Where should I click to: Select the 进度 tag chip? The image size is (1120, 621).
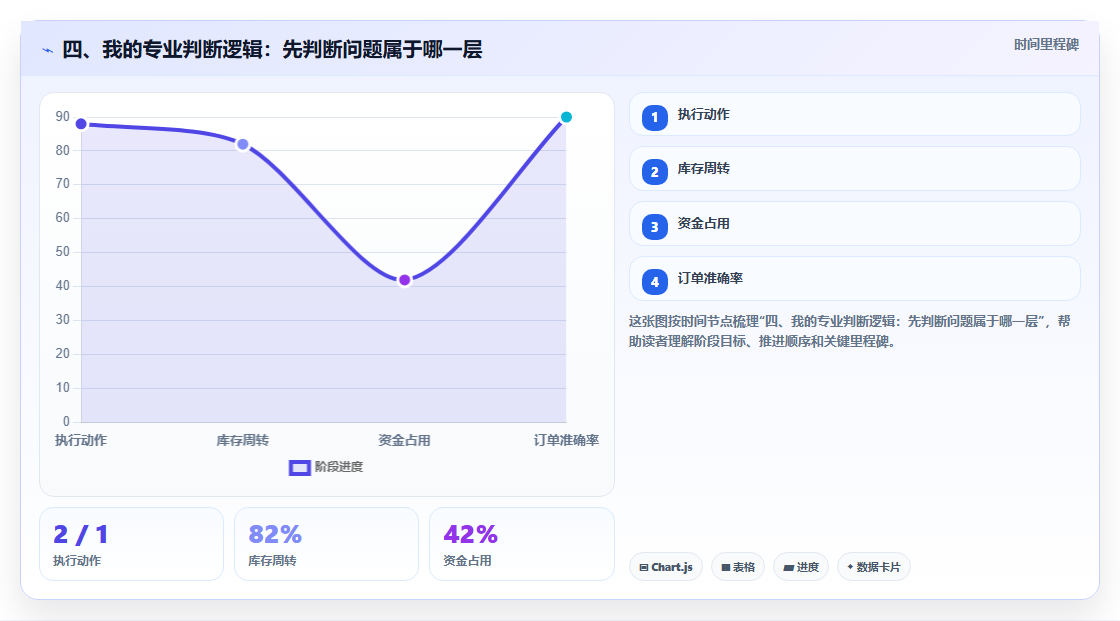pyautogui.click(x=801, y=567)
